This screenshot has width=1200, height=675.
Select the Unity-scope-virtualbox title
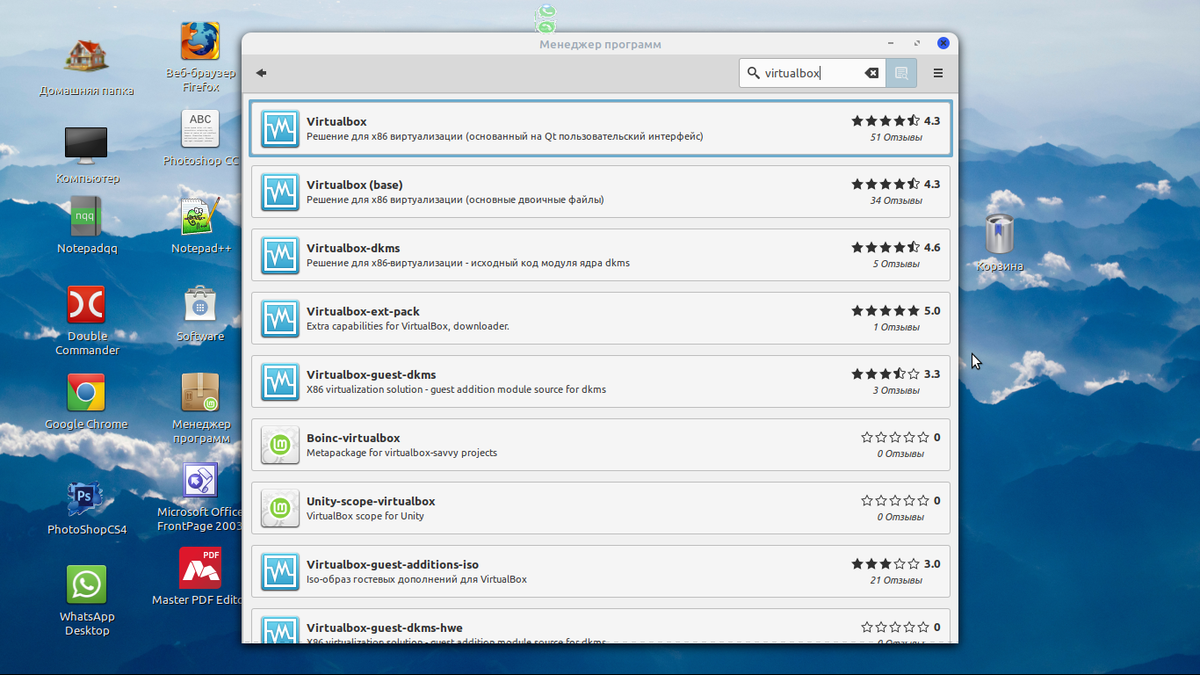click(371, 501)
